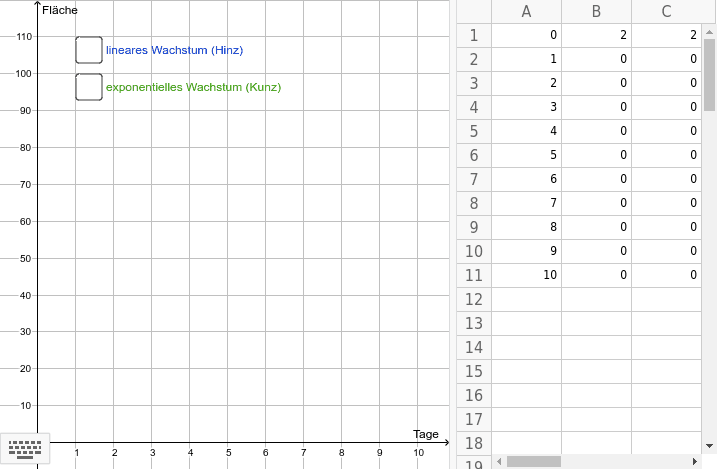Screen dimensions: 719x471
Task: Select cell C3 in row 3
Action: click(x=666, y=83)
